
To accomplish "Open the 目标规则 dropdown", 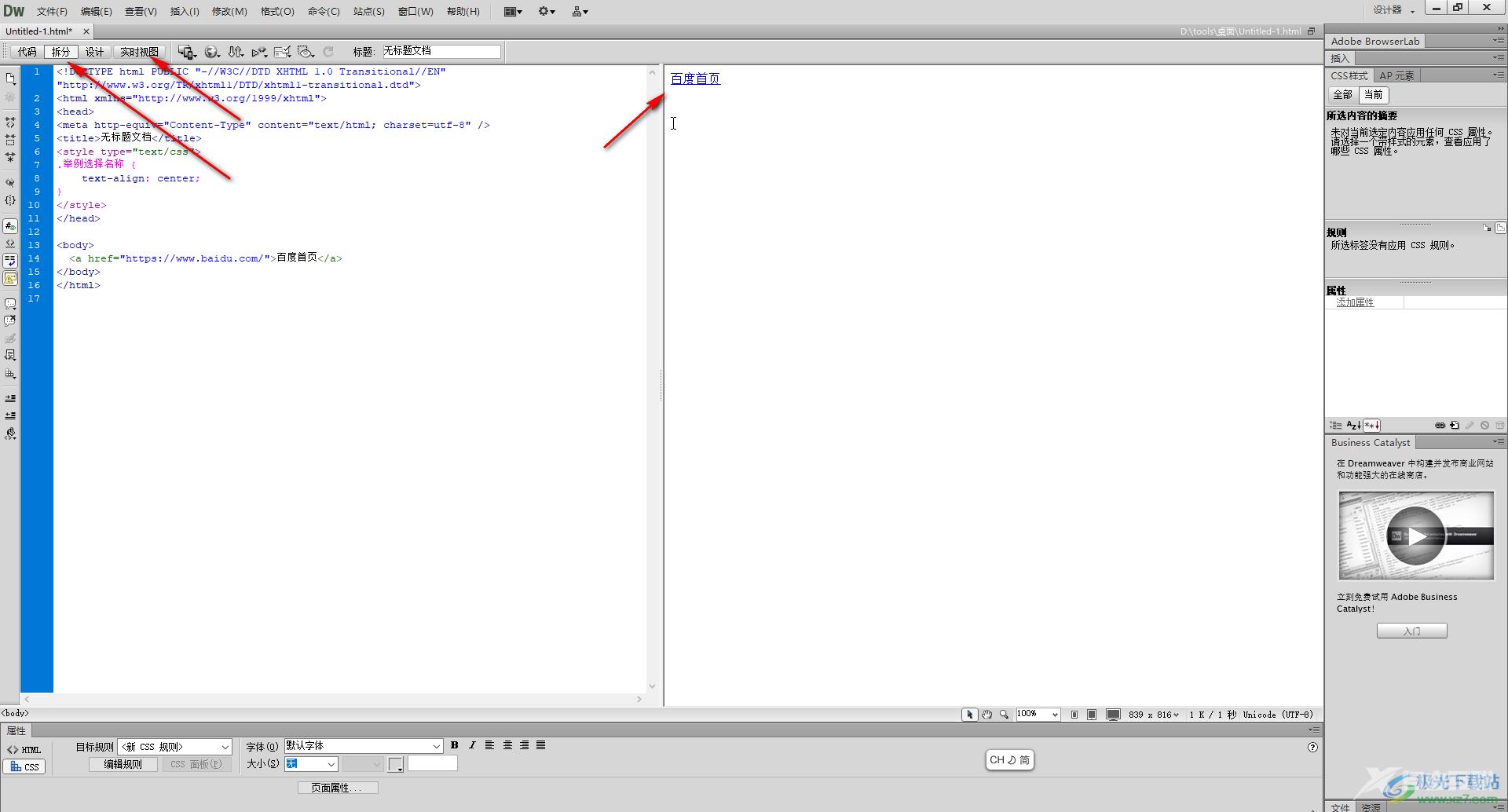I will (175, 747).
